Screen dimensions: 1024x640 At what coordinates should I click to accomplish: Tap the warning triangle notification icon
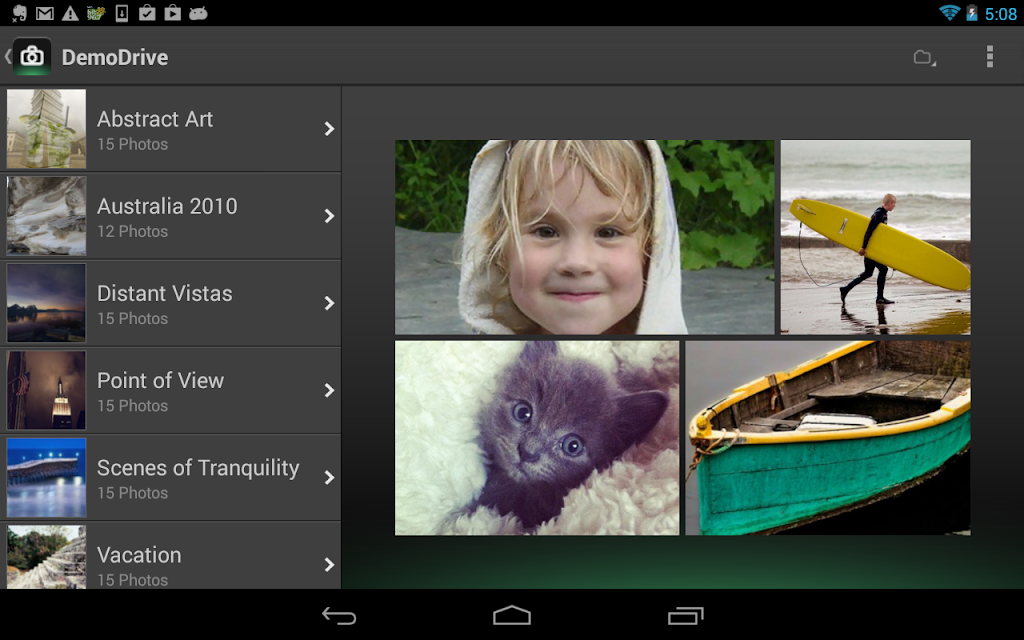(70, 13)
